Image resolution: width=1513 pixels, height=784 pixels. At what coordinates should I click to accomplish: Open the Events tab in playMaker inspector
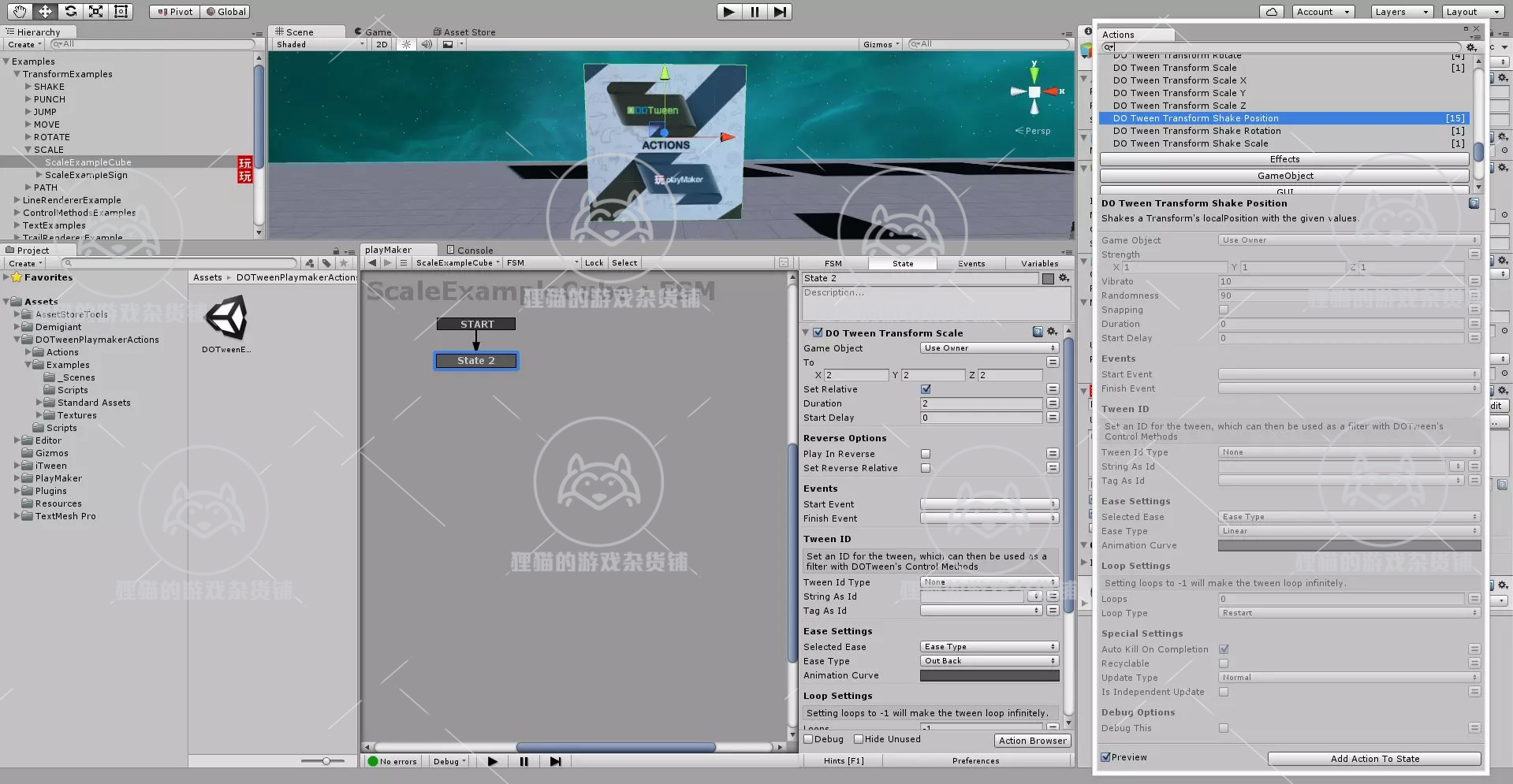pyautogui.click(x=971, y=263)
